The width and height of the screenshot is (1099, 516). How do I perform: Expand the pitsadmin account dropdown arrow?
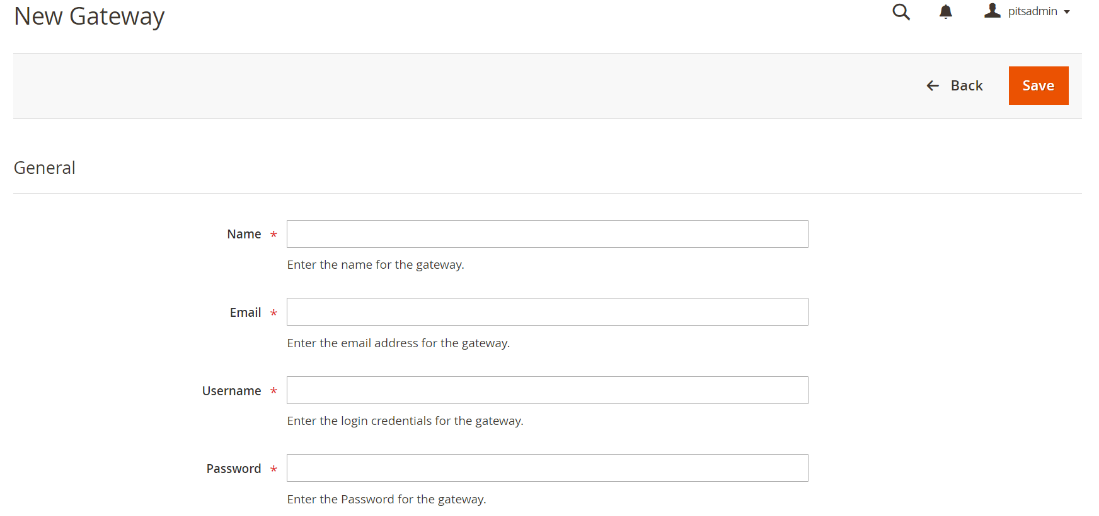pyautogui.click(x=1067, y=13)
